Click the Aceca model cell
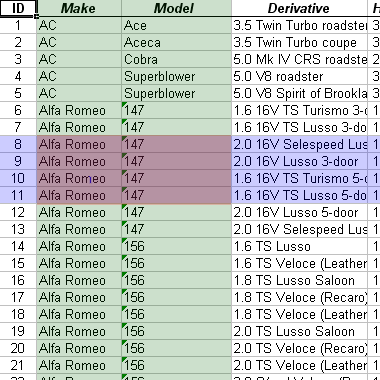This screenshot has height=380, width=380. 176,42
